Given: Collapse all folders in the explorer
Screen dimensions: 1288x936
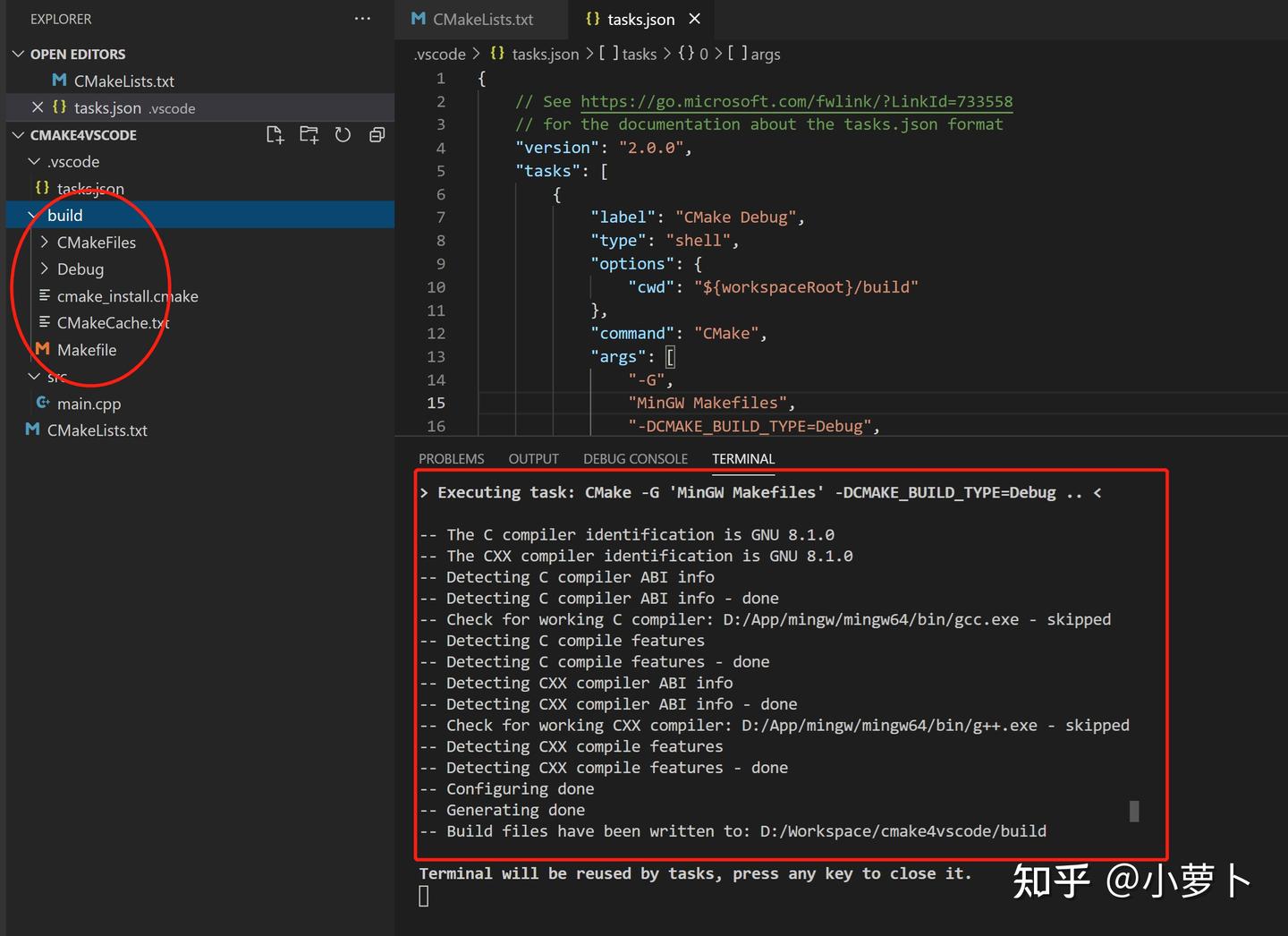Looking at the screenshot, I should pos(377,134).
